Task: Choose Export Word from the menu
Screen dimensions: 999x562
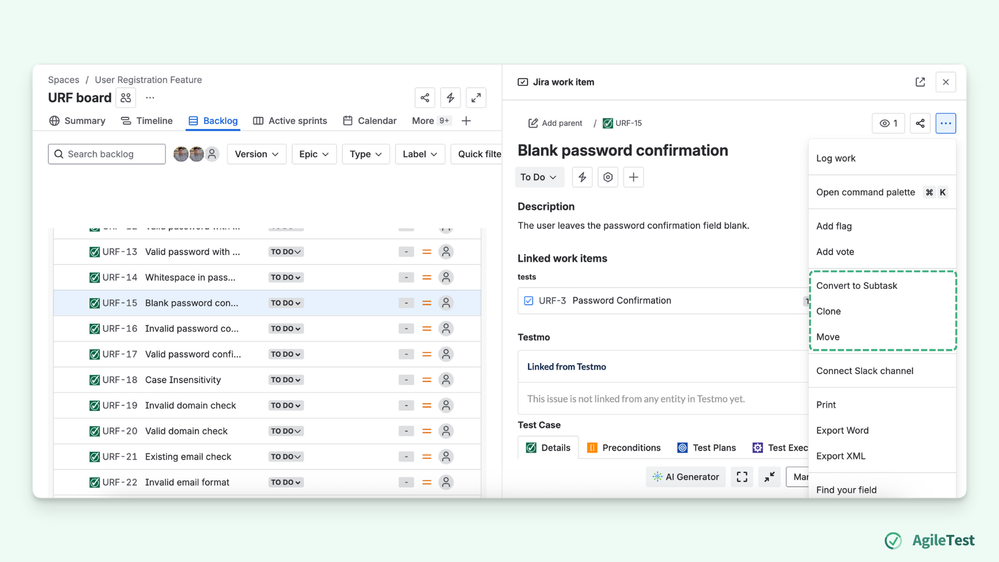Action: tap(882, 430)
